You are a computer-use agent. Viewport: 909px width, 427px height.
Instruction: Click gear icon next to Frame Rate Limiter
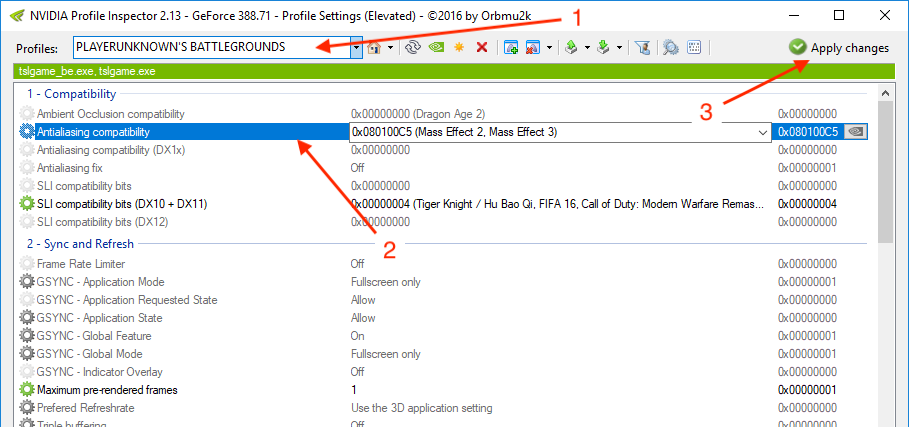coord(27,264)
